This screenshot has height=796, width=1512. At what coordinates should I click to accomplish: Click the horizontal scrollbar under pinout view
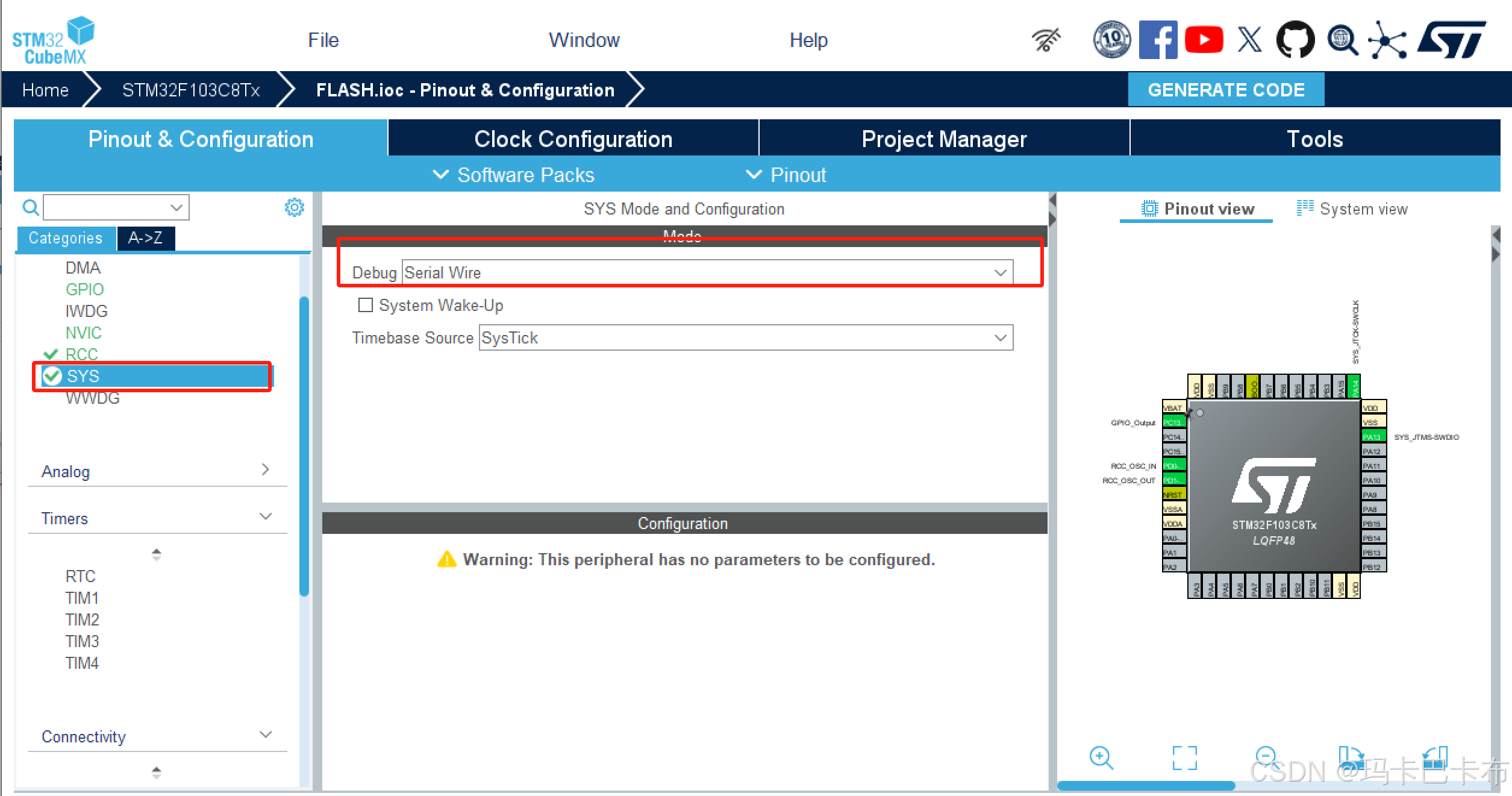pyautogui.click(x=1146, y=785)
